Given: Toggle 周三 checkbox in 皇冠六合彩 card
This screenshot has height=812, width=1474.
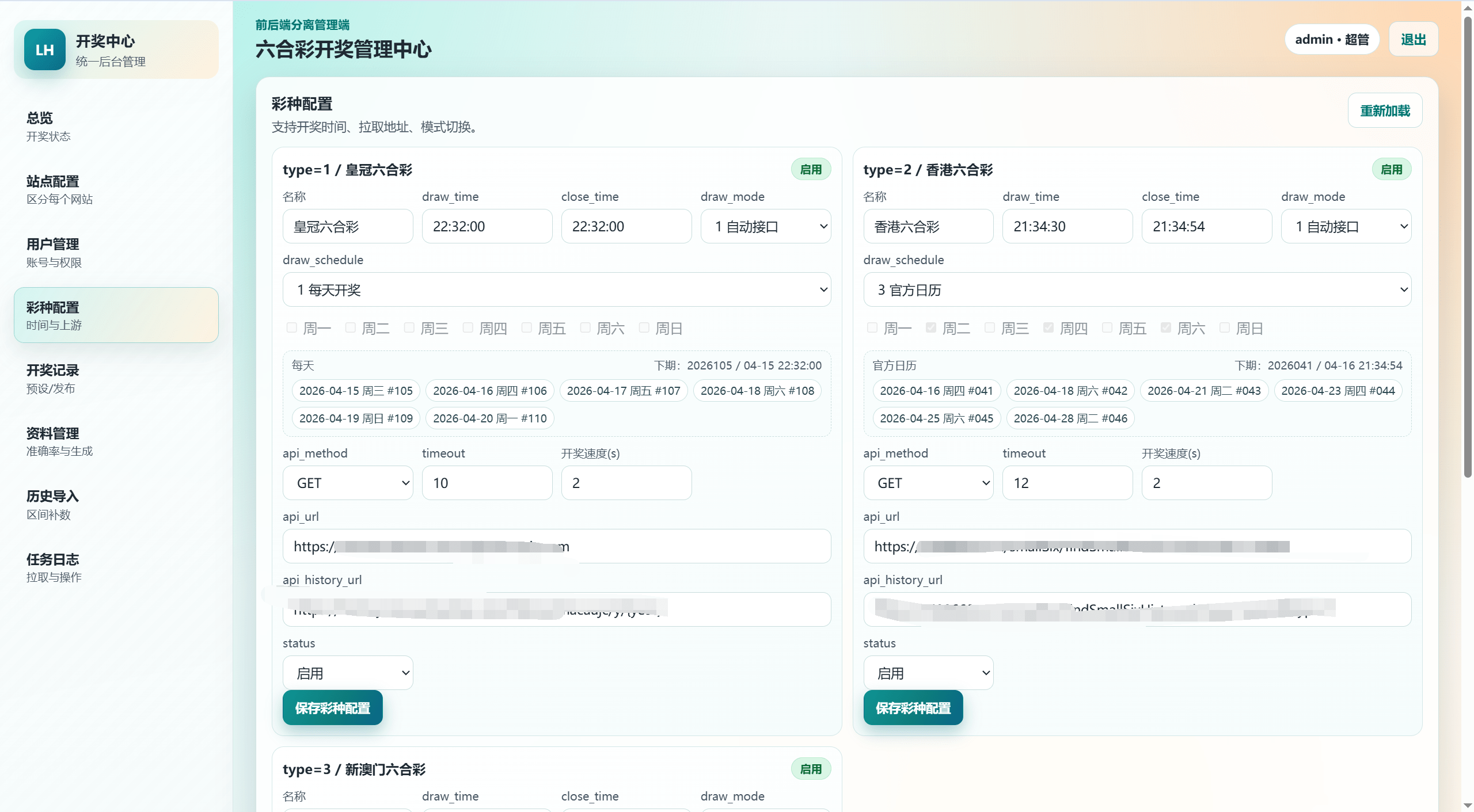Looking at the screenshot, I should [409, 327].
